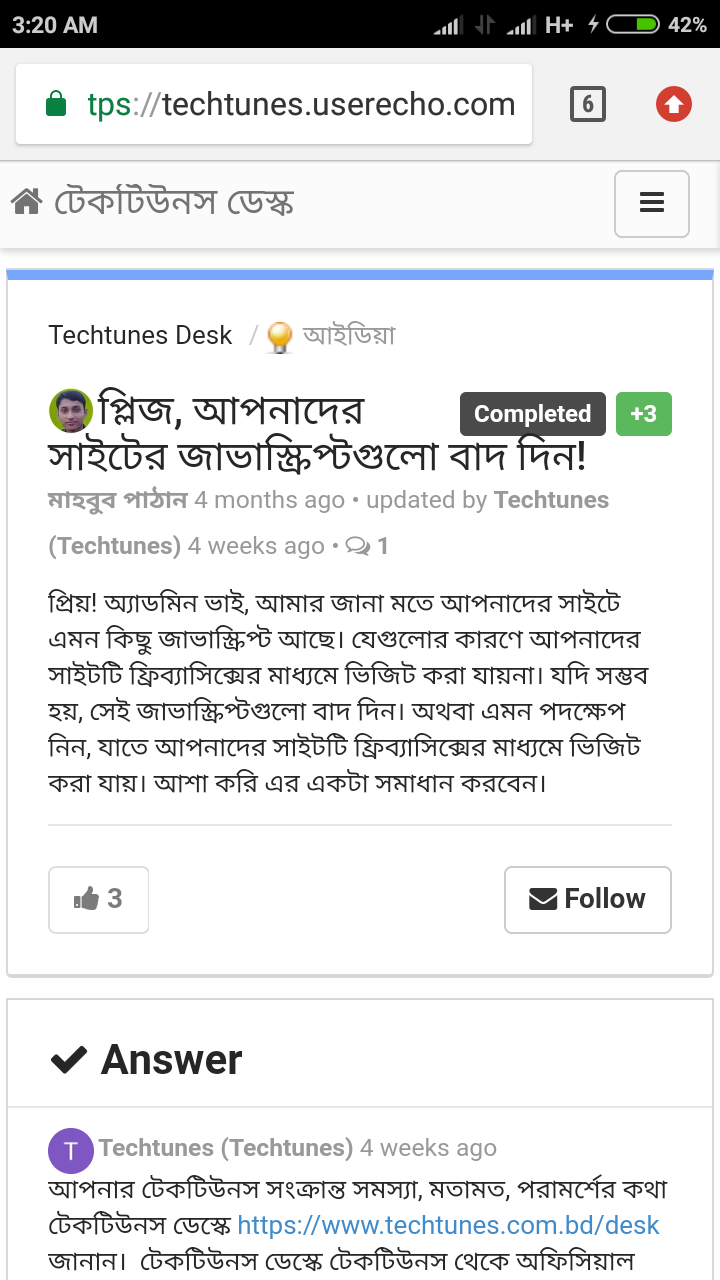Tap the home icon beside site title

(26, 203)
